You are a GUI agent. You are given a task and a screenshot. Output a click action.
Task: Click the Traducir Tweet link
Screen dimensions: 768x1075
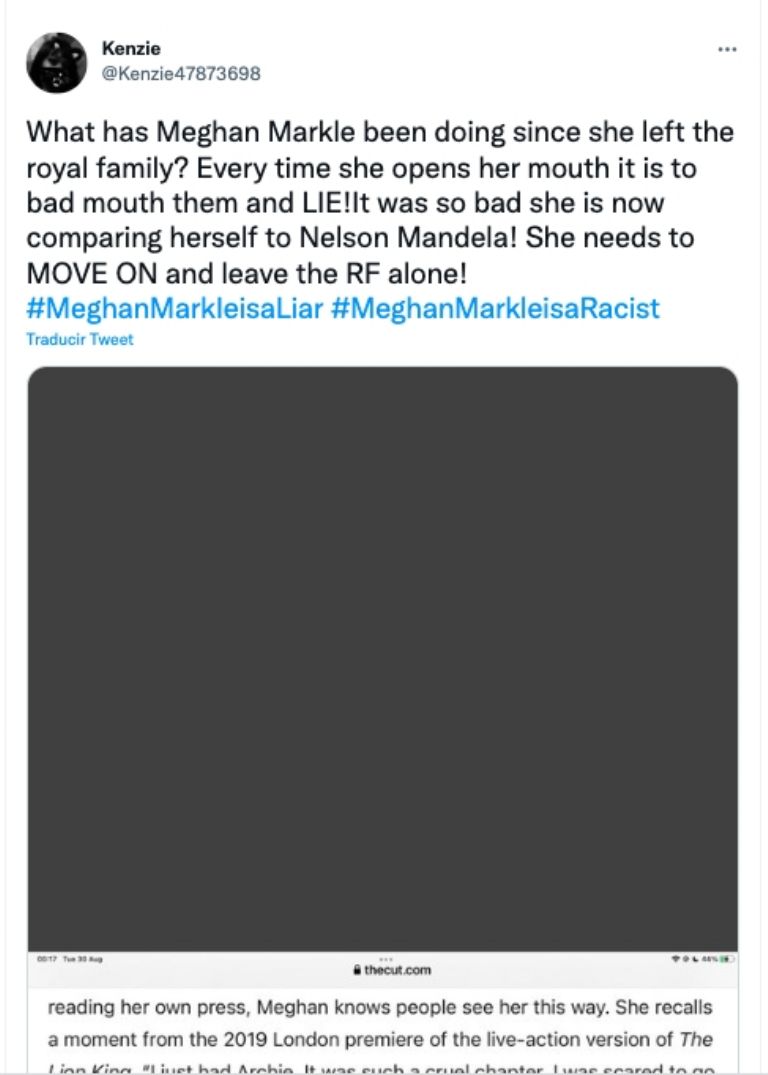coord(79,339)
